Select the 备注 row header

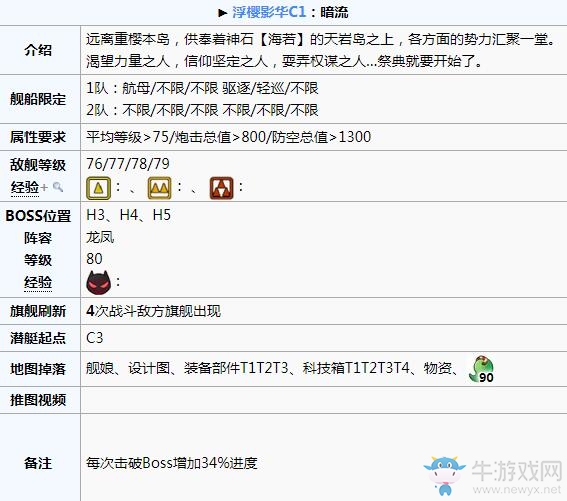coord(38,463)
